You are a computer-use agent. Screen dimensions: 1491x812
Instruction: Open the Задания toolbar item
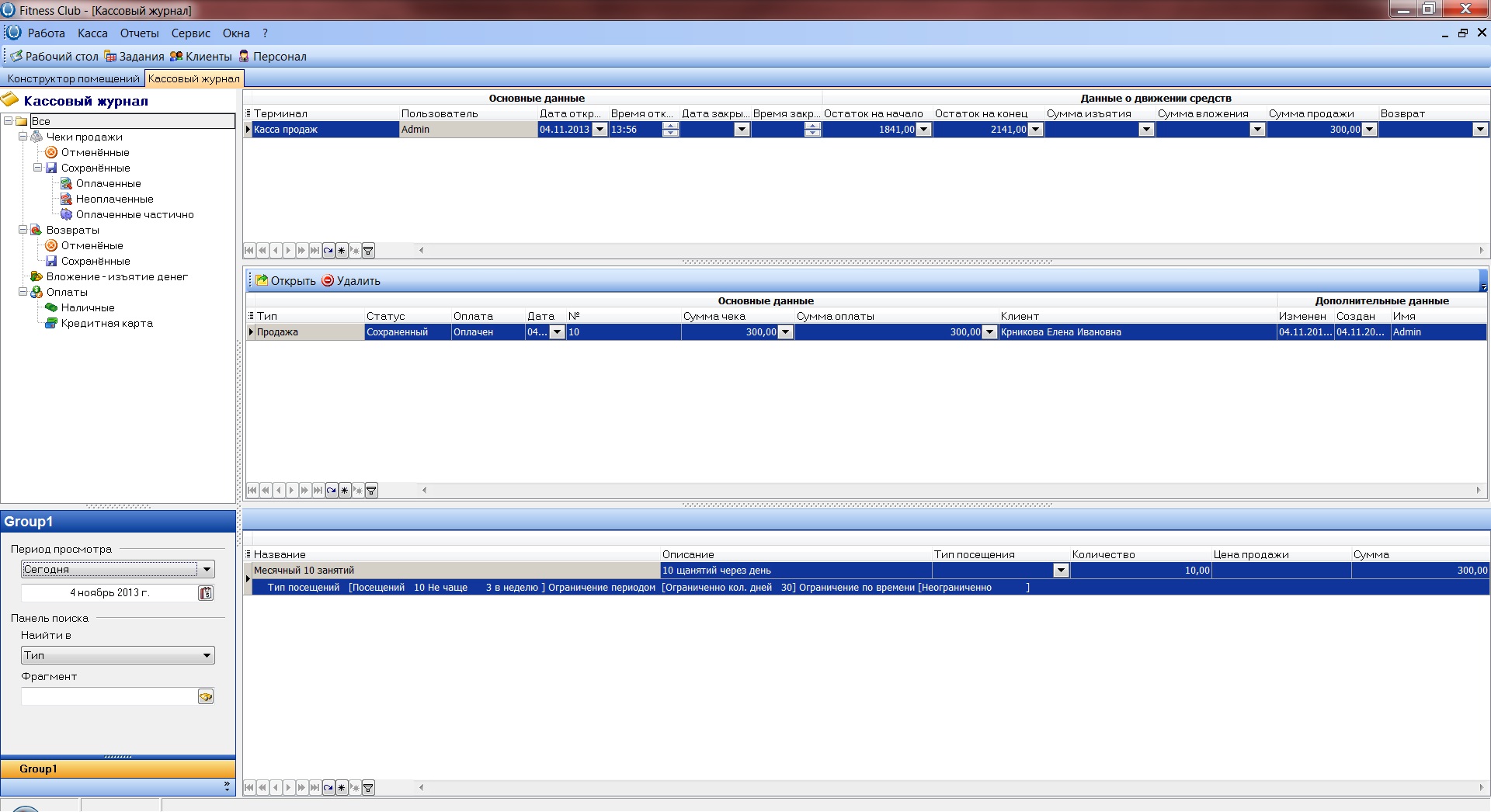(x=134, y=57)
